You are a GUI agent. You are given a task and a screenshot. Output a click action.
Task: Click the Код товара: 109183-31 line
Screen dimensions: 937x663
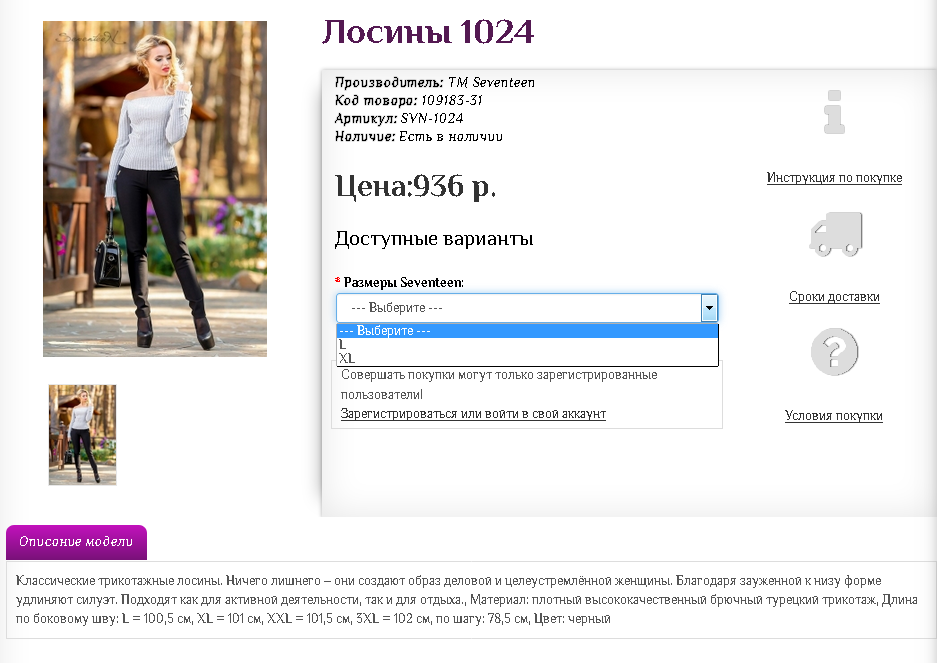(408, 100)
